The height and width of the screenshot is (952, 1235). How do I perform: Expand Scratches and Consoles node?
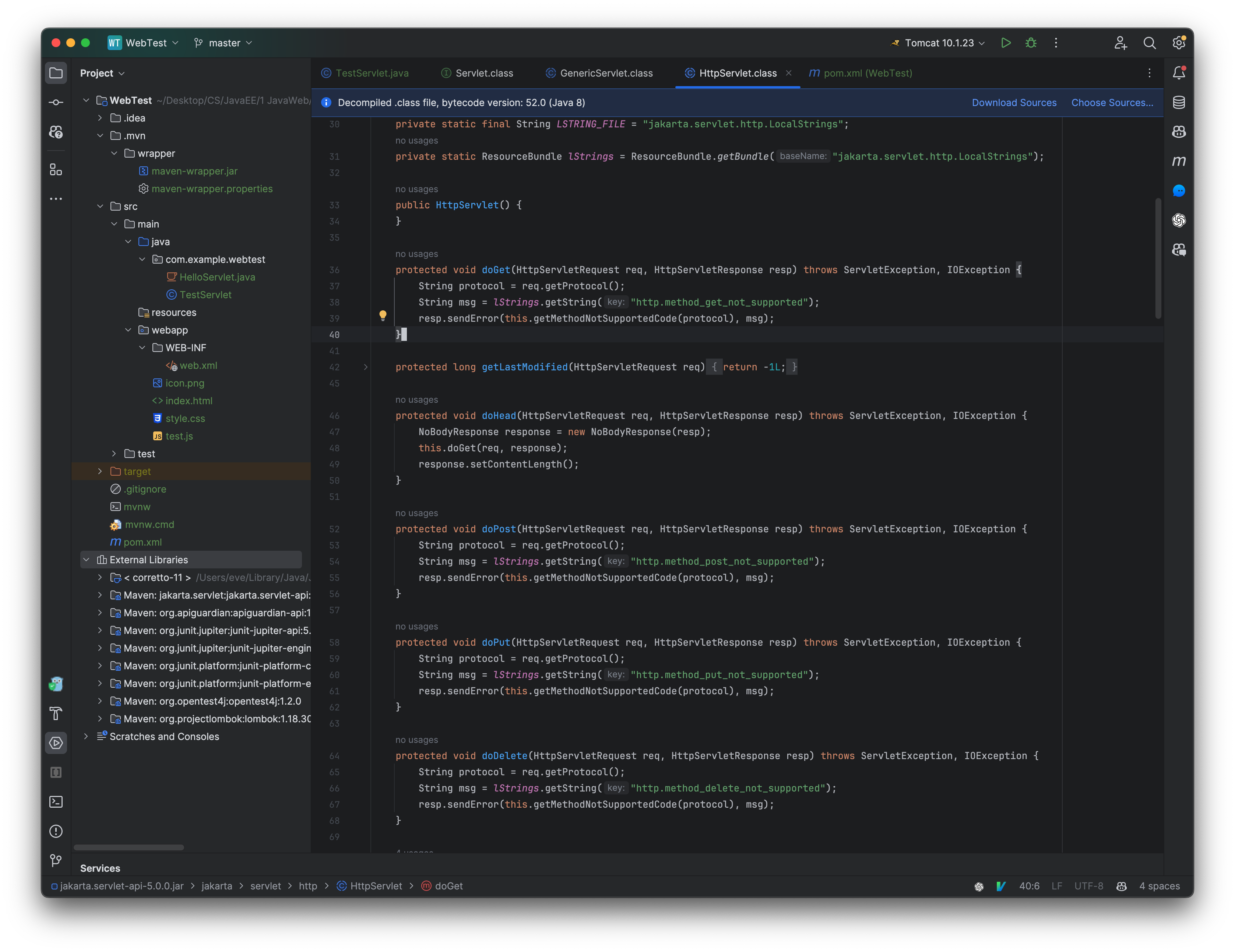coord(86,737)
